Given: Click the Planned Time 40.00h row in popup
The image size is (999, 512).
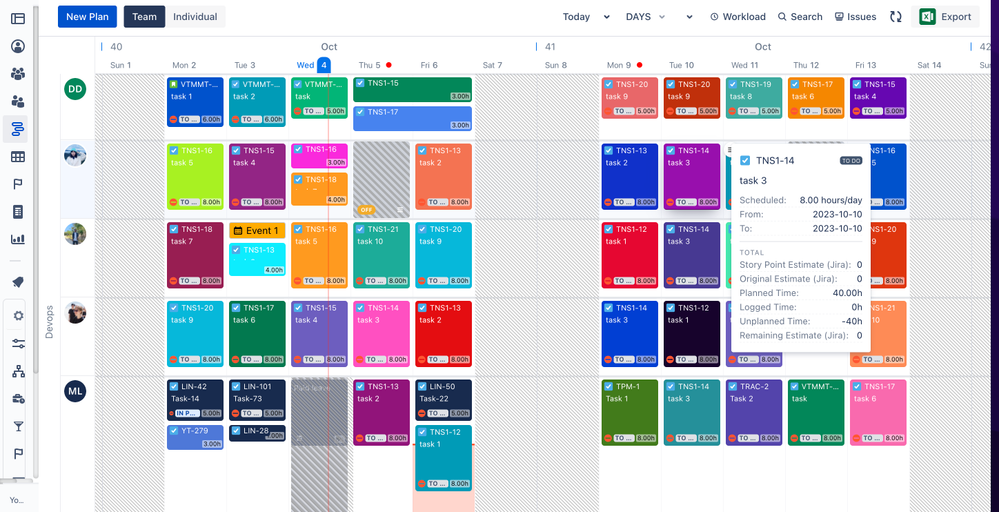Looking at the screenshot, I should 801,293.
